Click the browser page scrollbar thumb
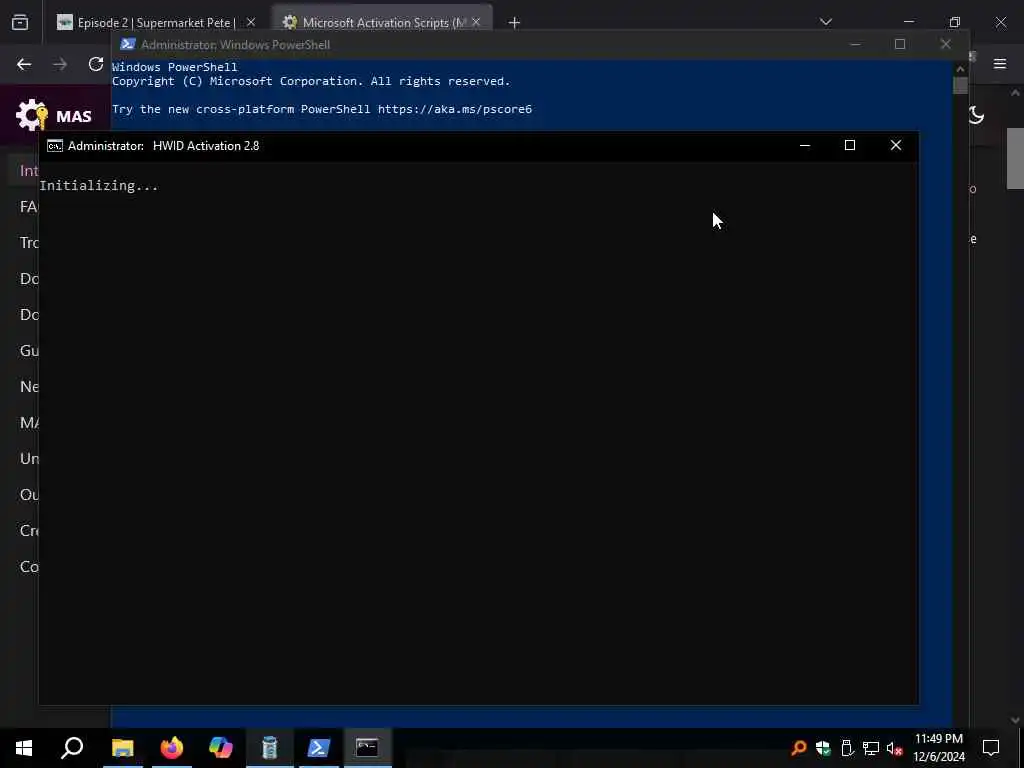This screenshot has height=768, width=1024. (1015, 158)
